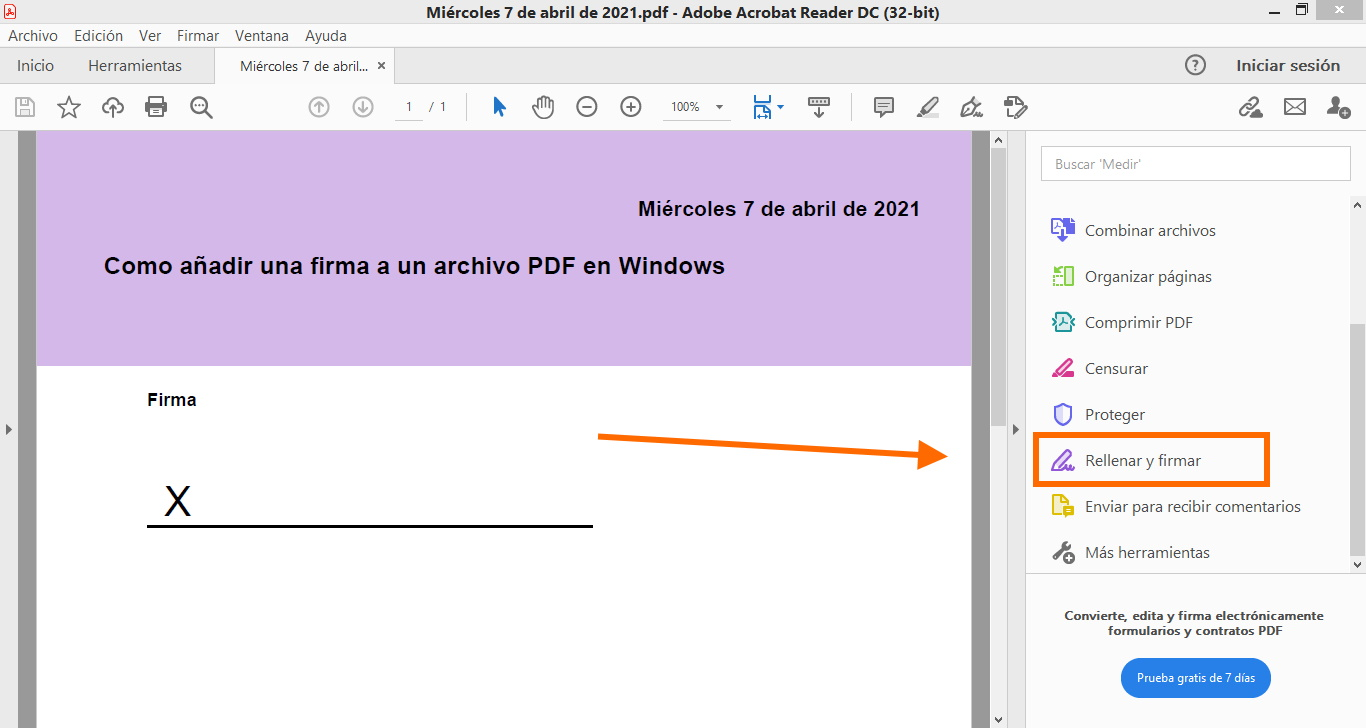Viewport: 1366px width, 728px height.
Task: Open the Ver menu
Action: pos(150,35)
